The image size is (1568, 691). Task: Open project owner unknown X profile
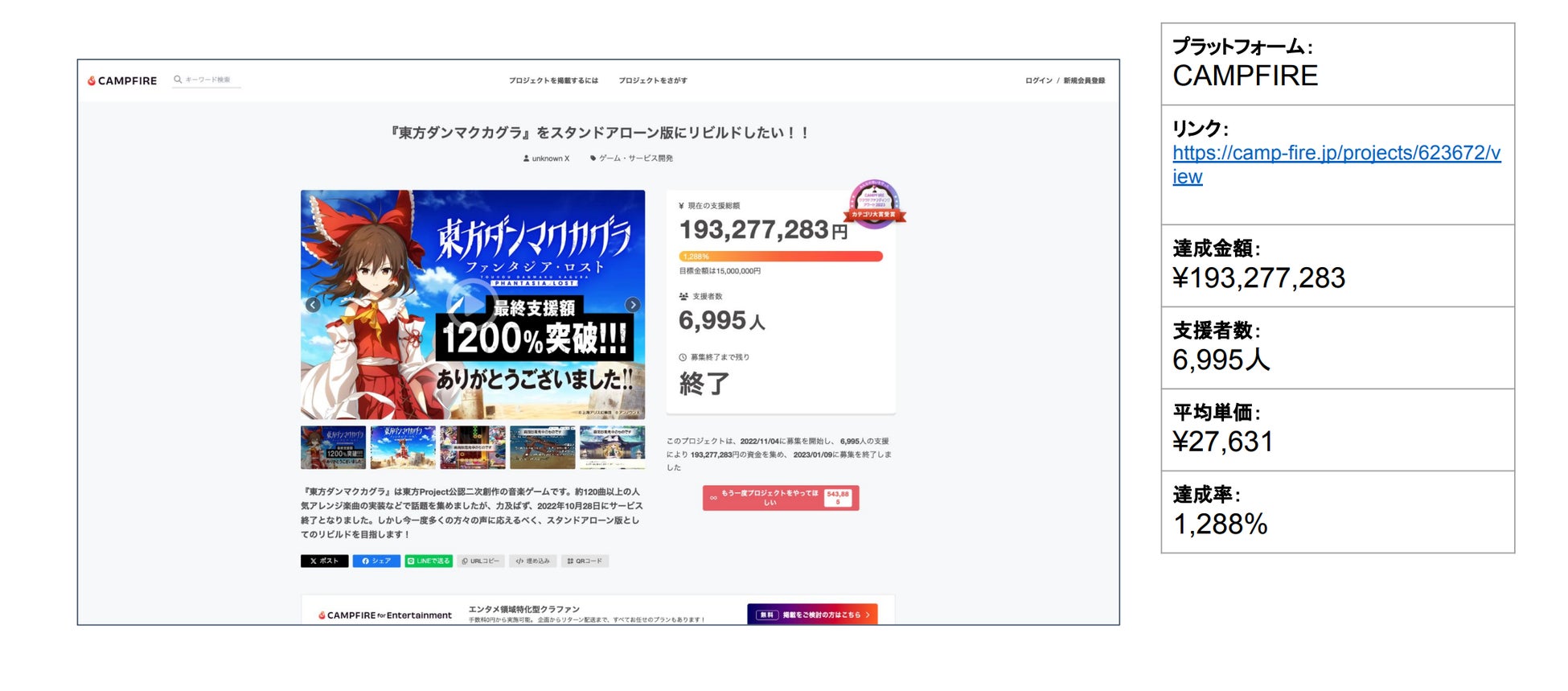coord(546,158)
